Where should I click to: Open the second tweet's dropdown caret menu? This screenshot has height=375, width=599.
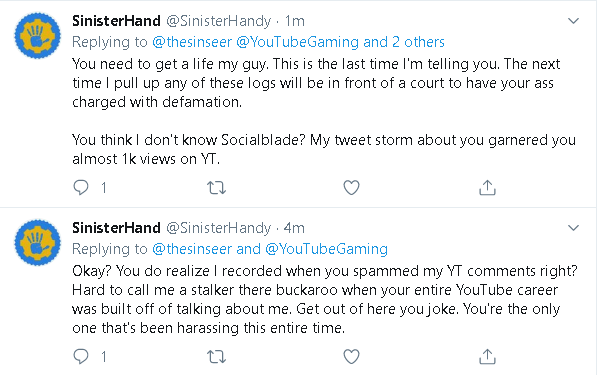pyautogui.click(x=573, y=228)
